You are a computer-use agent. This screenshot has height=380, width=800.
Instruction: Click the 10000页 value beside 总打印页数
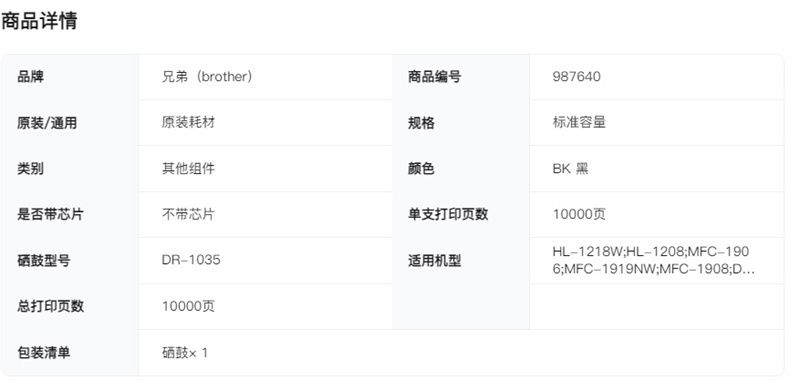(188, 306)
